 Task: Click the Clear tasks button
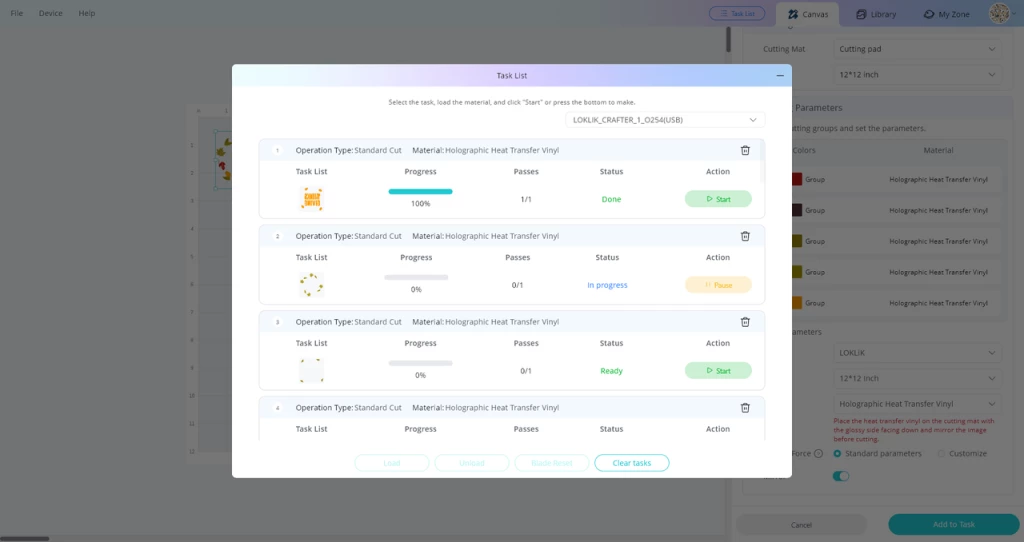point(632,463)
